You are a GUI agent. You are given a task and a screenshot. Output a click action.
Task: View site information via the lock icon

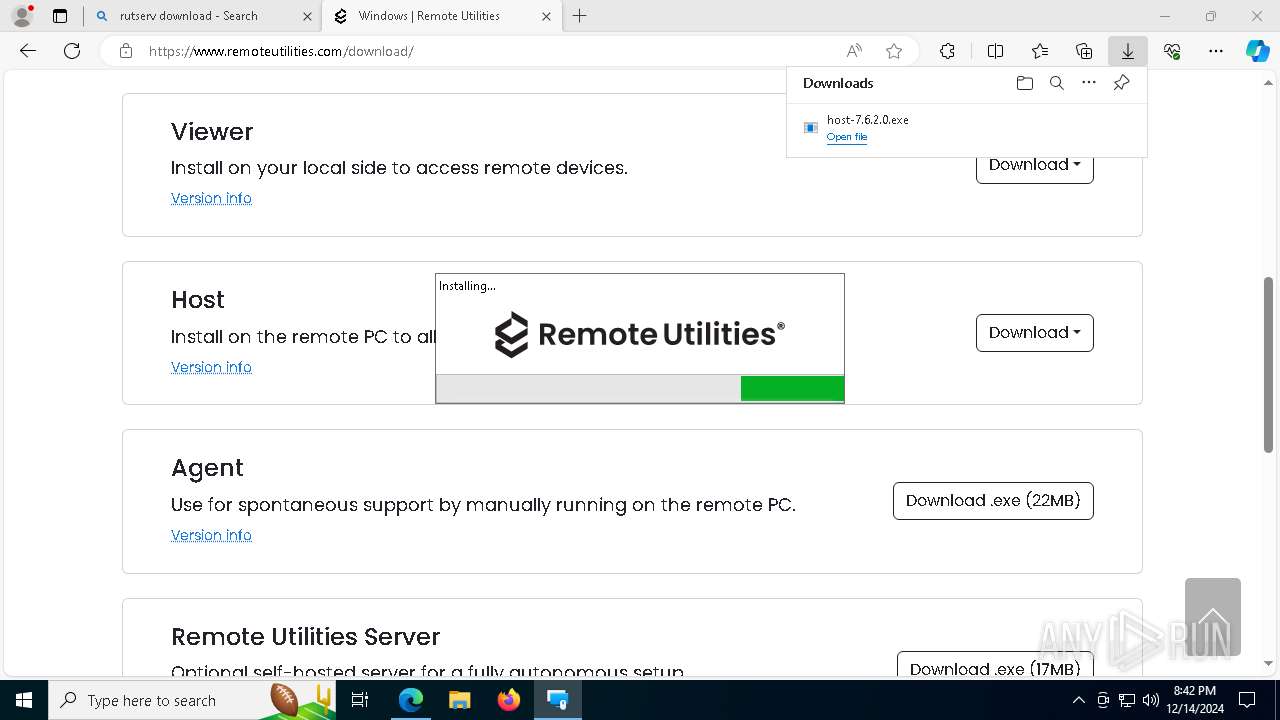click(x=126, y=51)
